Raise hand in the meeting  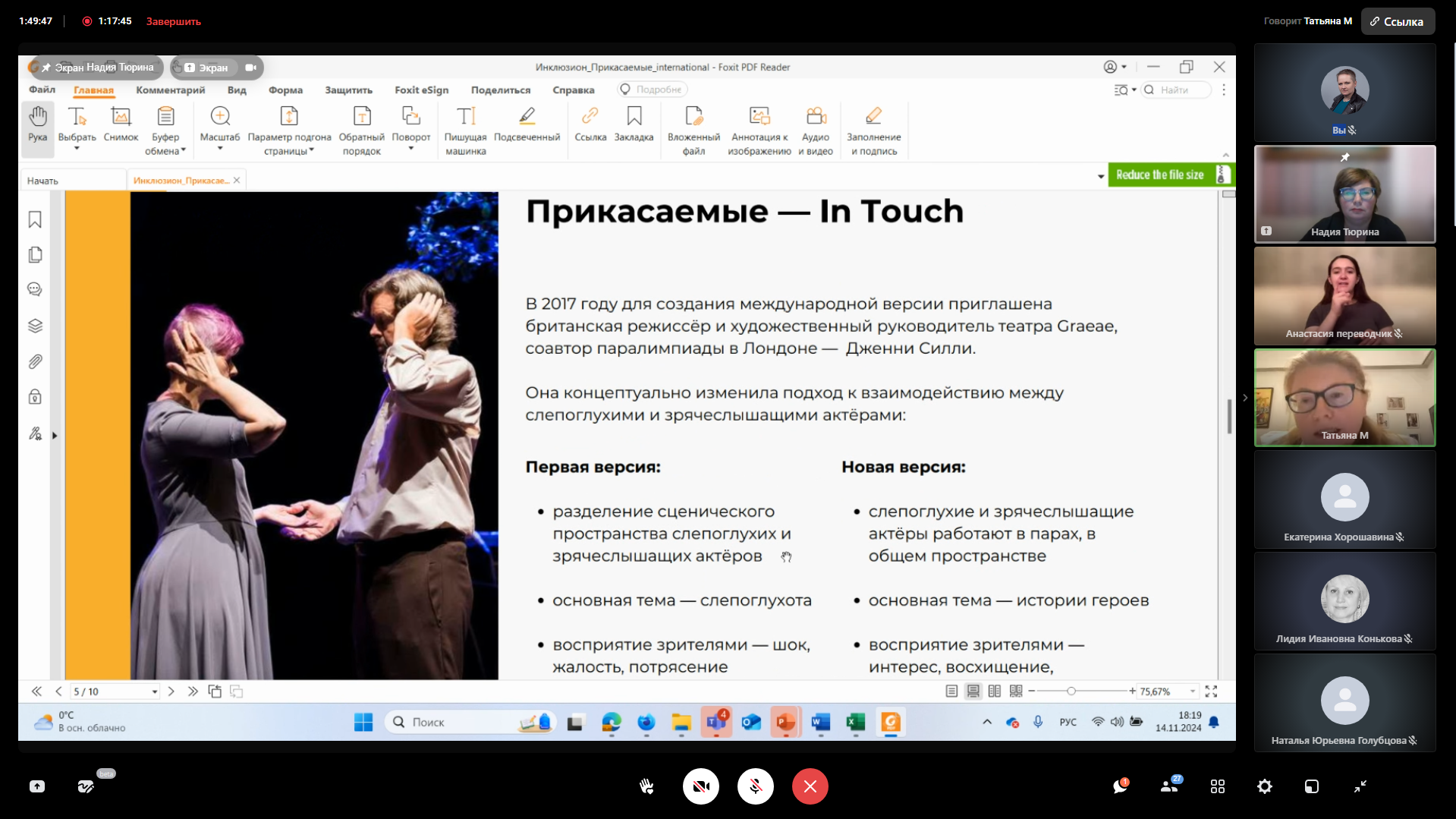point(646,786)
